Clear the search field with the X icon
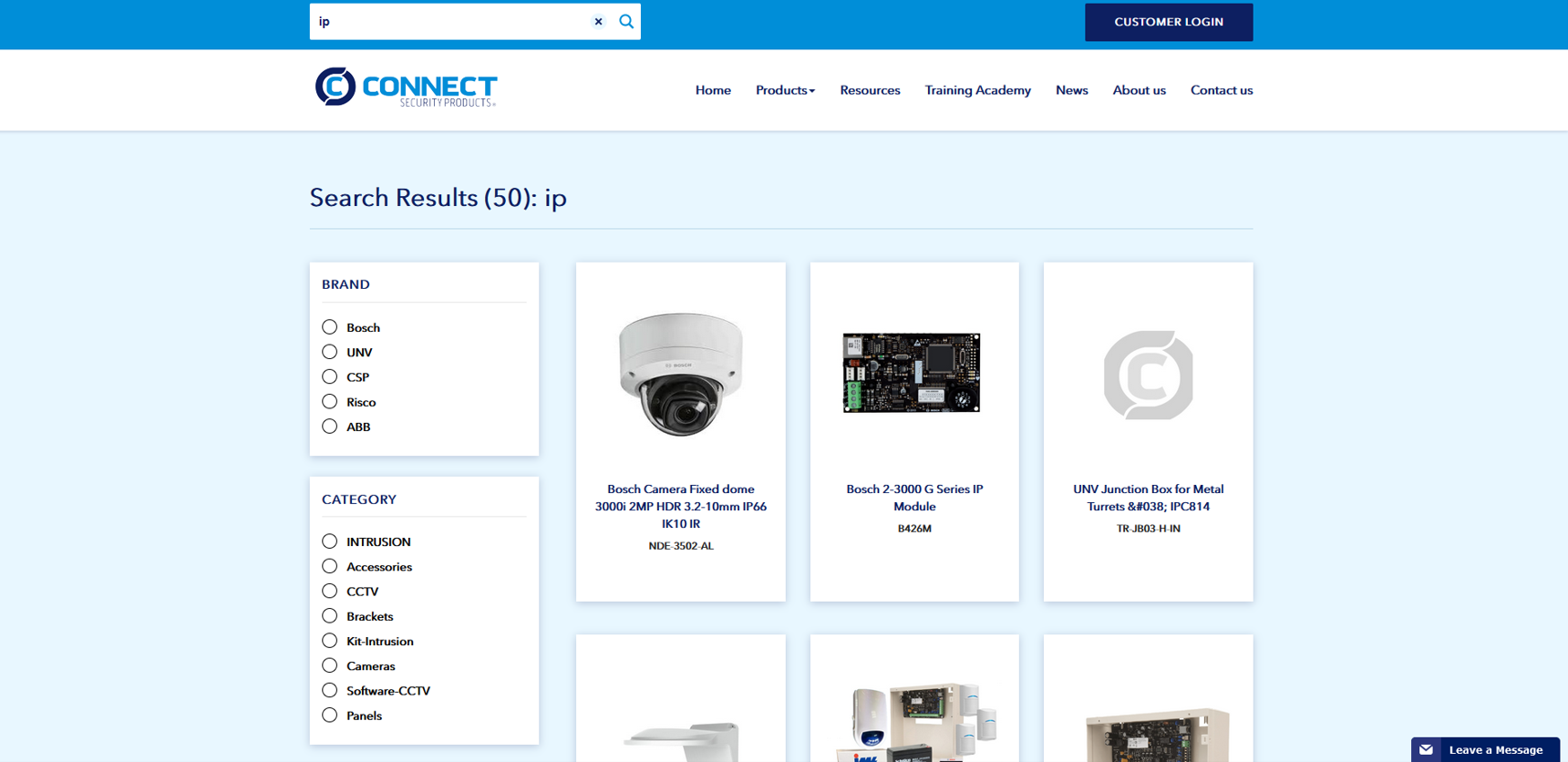Viewport: 1568px width, 762px height. pos(598,22)
